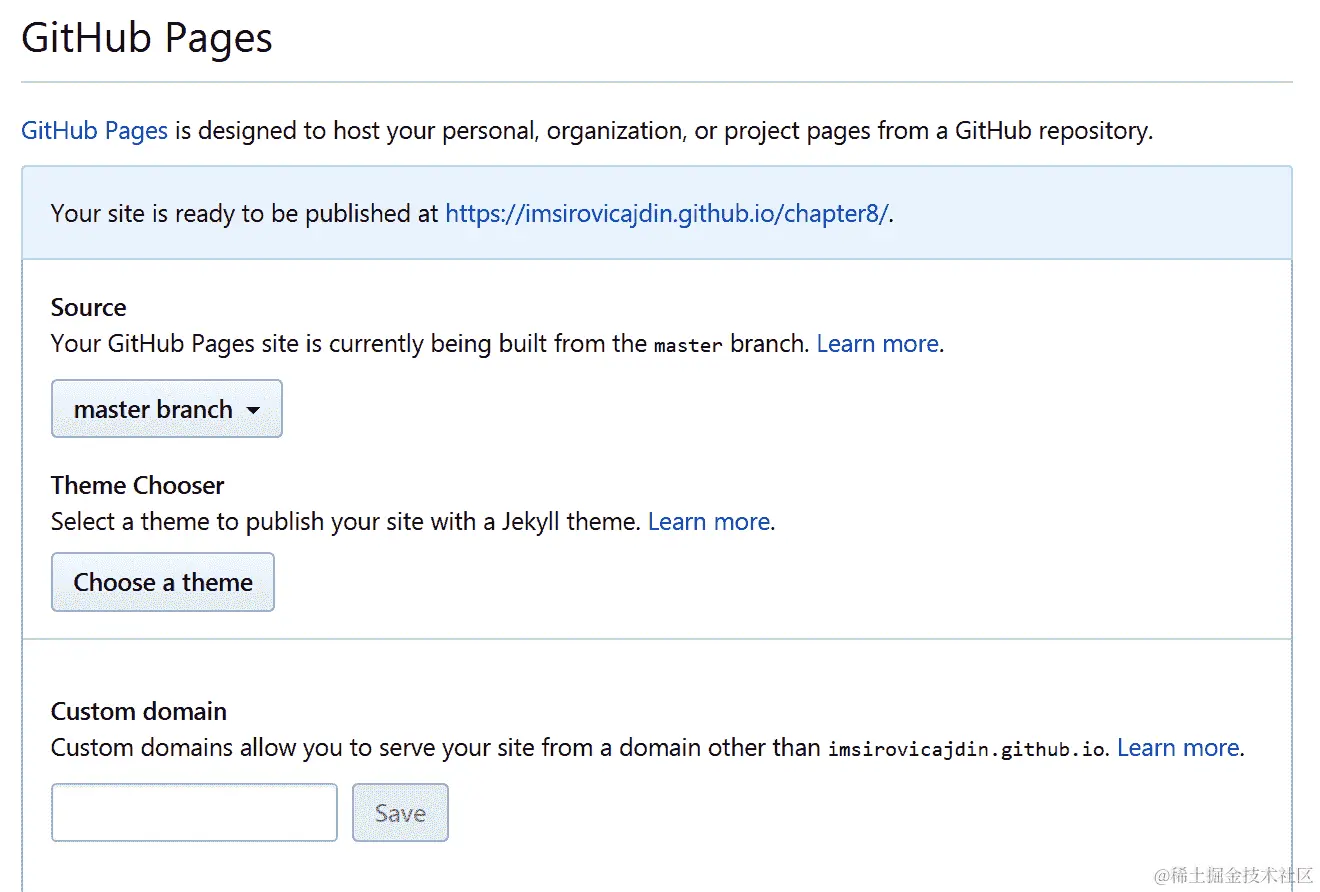
Task: Click the large GitHub Pages page heading
Action: pos(147,39)
